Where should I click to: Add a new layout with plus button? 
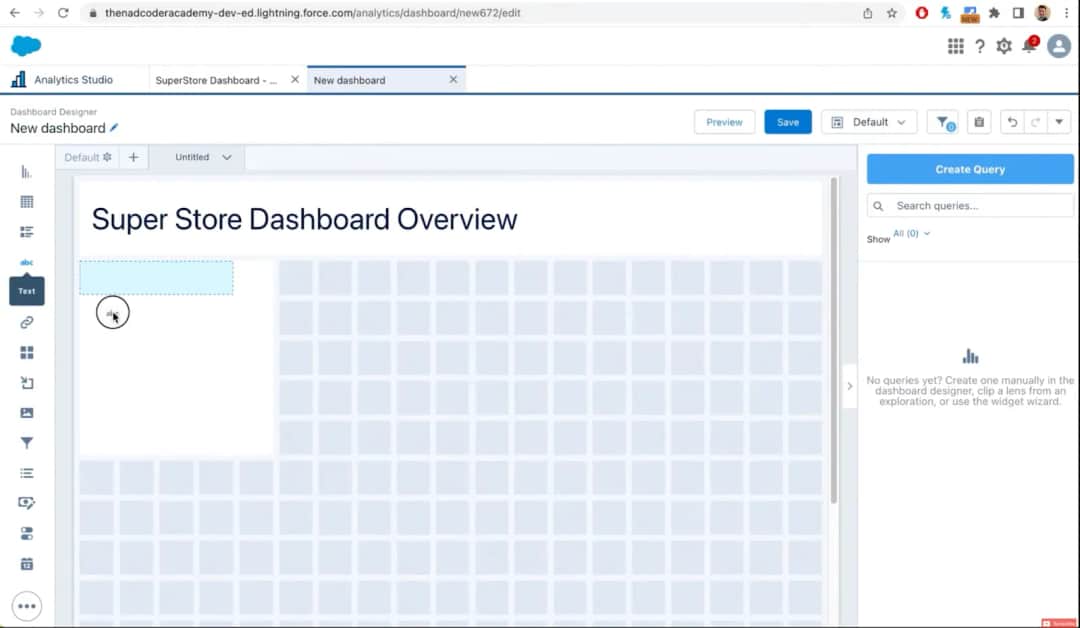tap(134, 157)
